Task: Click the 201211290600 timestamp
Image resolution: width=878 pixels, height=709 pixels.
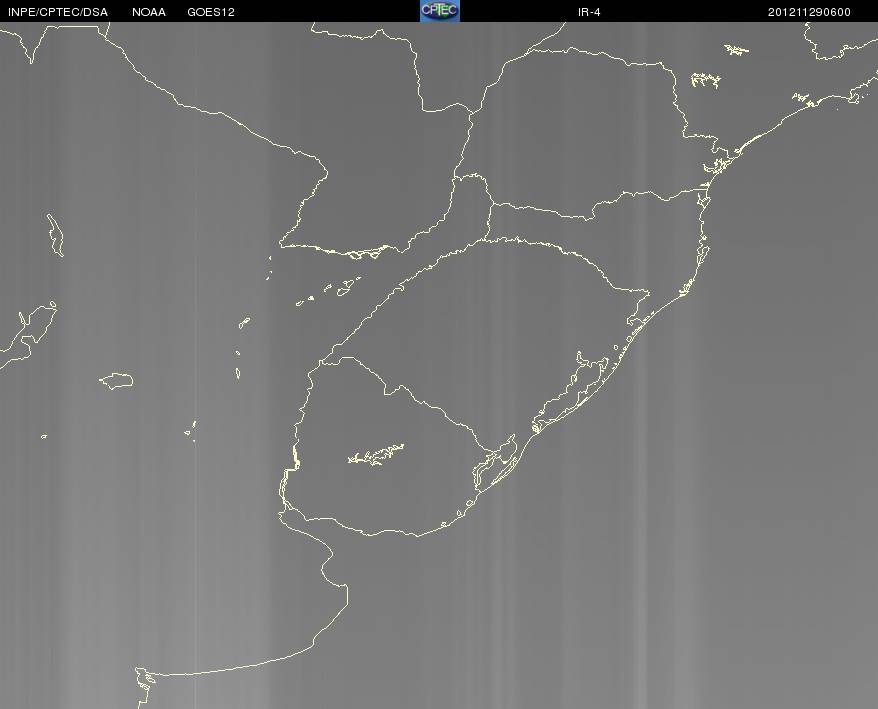Action: [809, 12]
